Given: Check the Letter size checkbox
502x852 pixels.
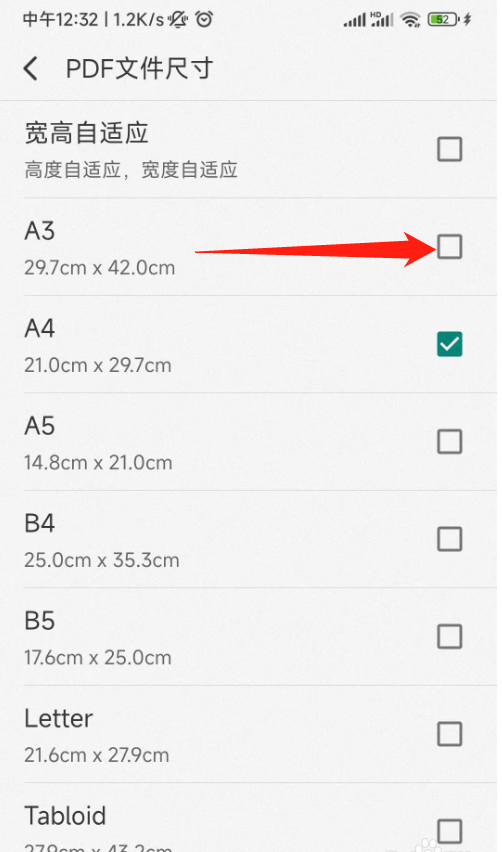Looking at the screenshot, I should click(x=450, y=734).
